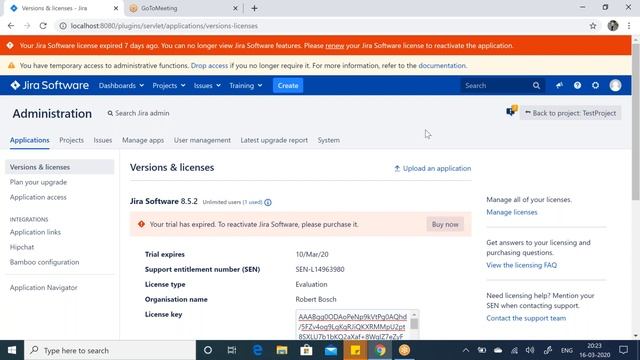Click the blue Create button
640x360 pixels.
[x=288, y=85]
